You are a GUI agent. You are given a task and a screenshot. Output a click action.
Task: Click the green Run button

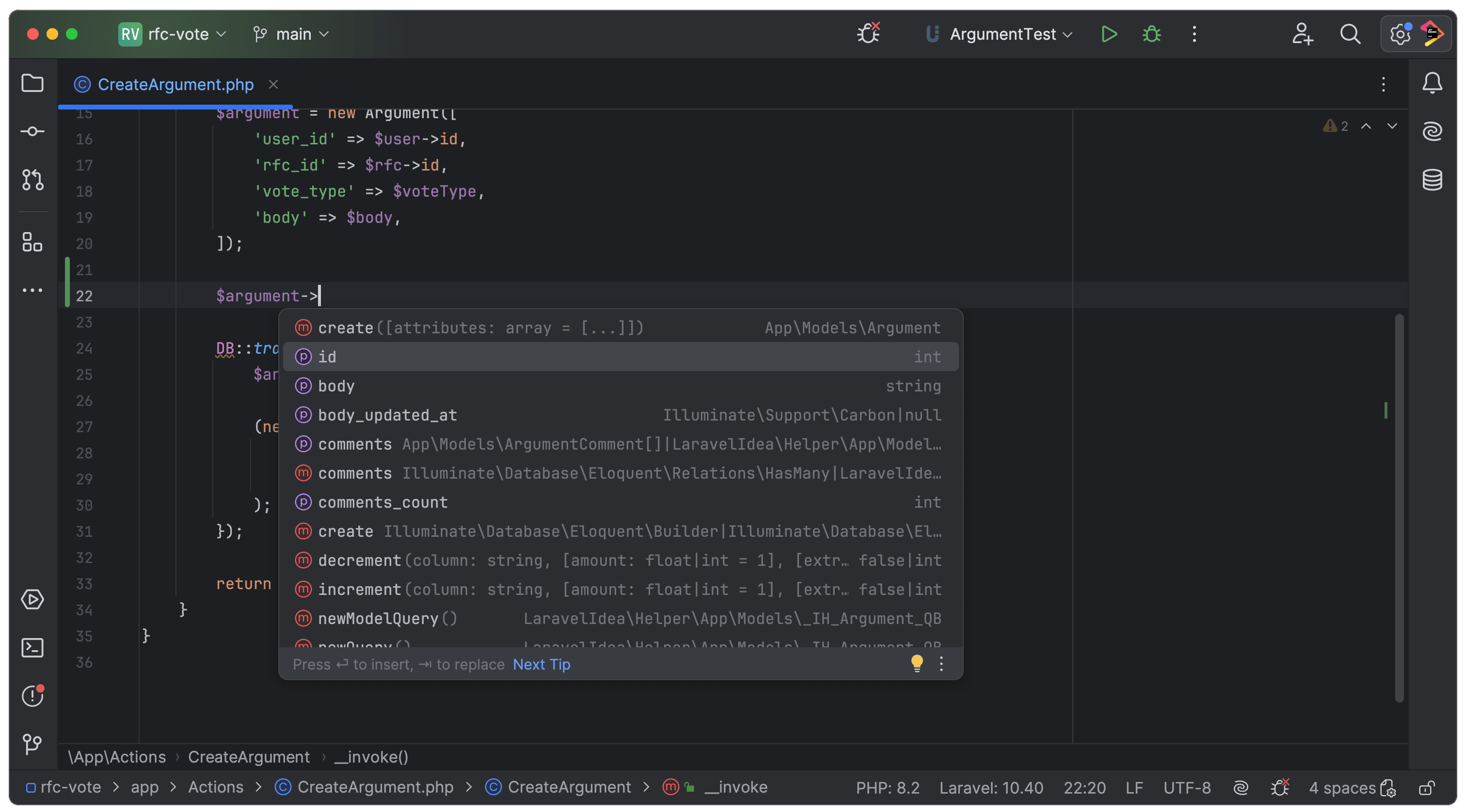[x=1108, y=34]
